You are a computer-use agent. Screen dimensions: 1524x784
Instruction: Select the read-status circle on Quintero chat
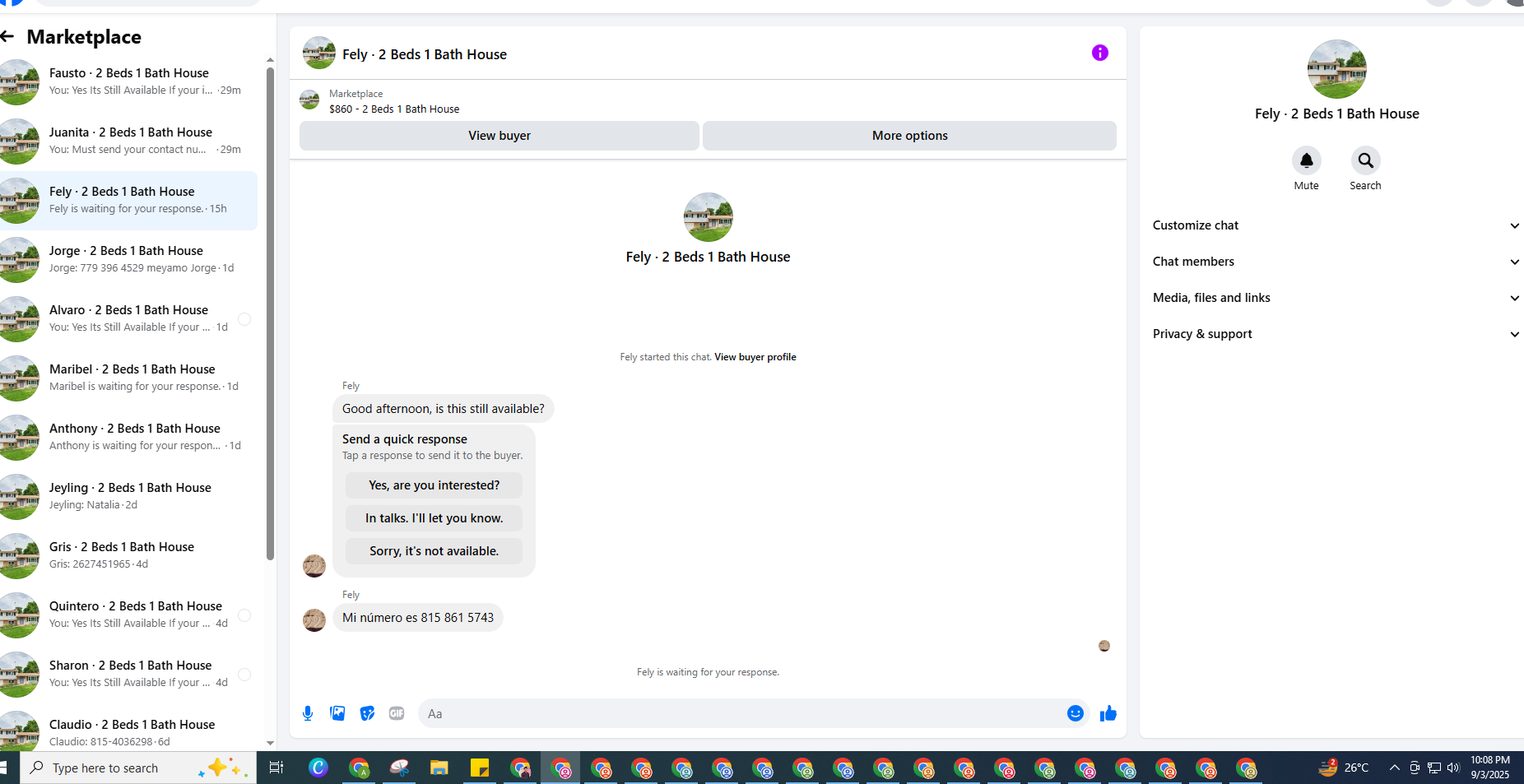(244, 615)
